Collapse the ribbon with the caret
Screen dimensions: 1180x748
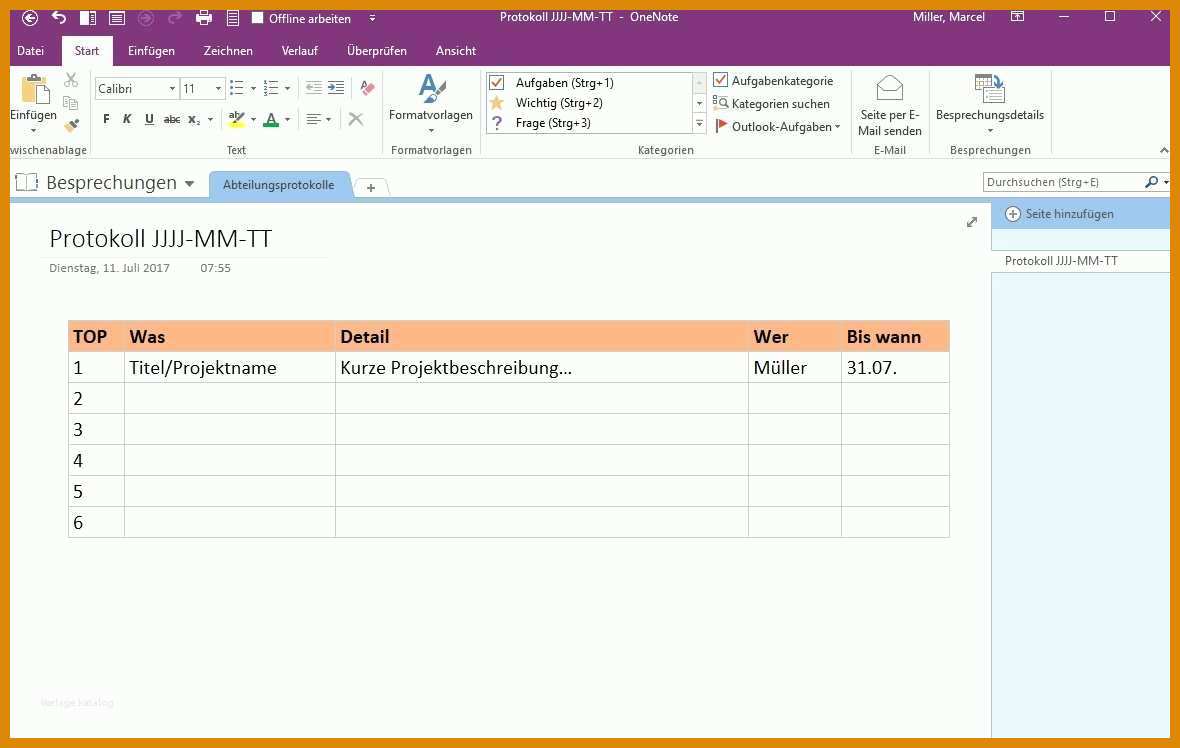1164,151
